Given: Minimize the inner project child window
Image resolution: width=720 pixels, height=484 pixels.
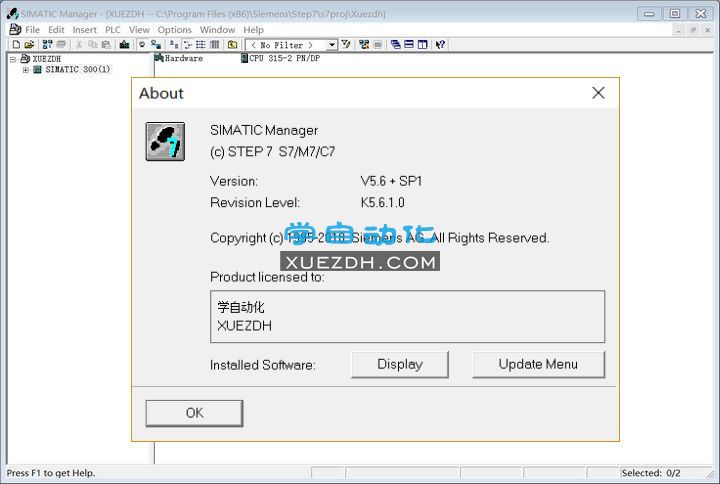Looking at the screenshot, I should 678,30.
